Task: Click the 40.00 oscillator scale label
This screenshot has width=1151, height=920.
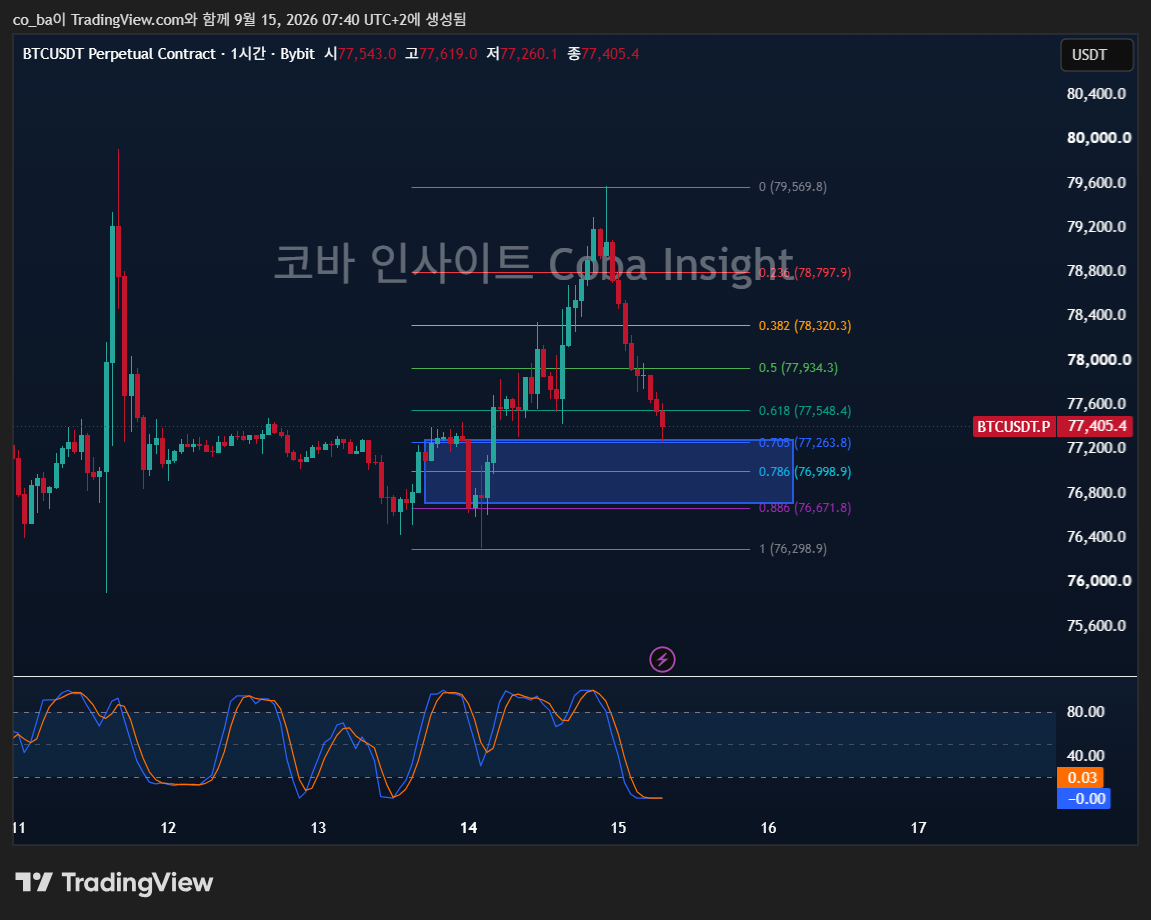Action: (x=1086, y=756)
